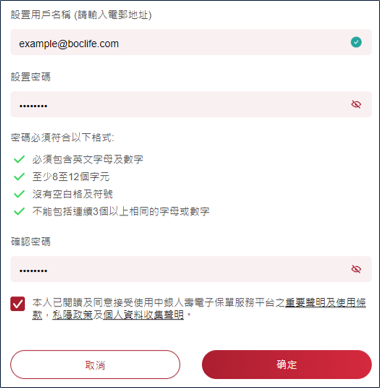Click the green verified icon in email field

356,42
